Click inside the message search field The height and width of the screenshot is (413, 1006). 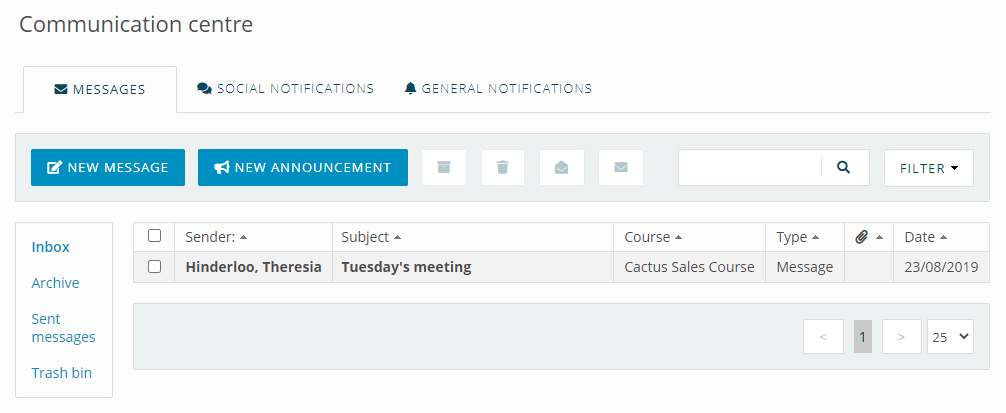[x=750, y=167]
